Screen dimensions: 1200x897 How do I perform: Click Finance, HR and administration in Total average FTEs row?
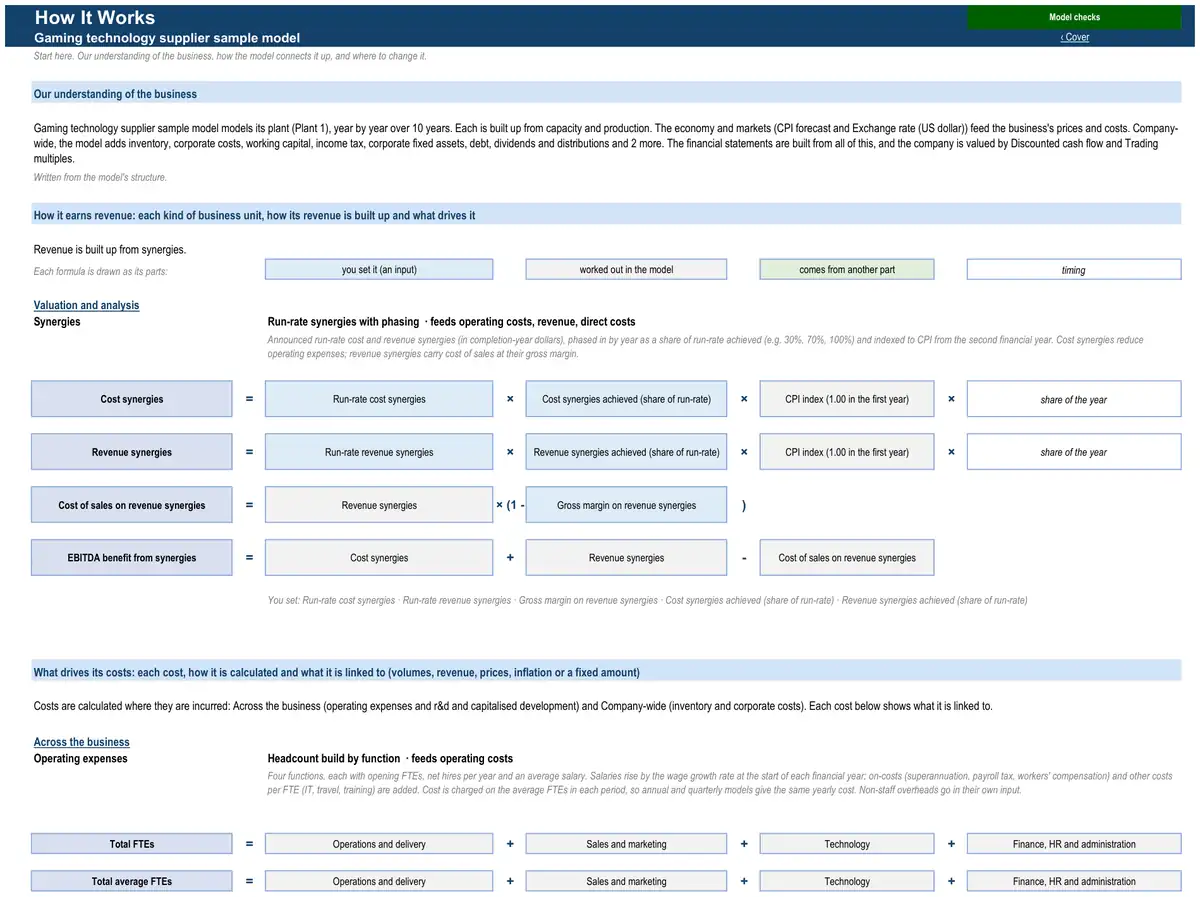tap(1074, 881)
